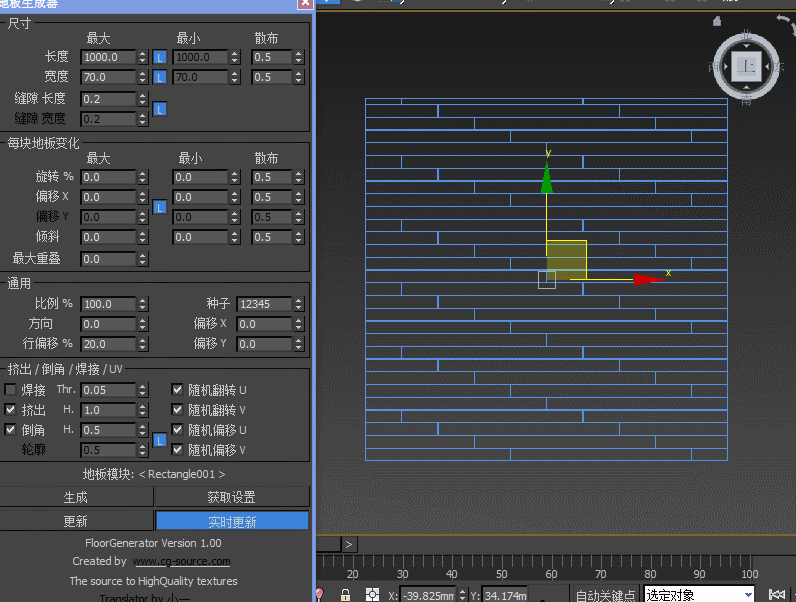Uncheck the 挤出 (extrude) checkbox
Screen dimensions: 796x602
pos(11,409)
